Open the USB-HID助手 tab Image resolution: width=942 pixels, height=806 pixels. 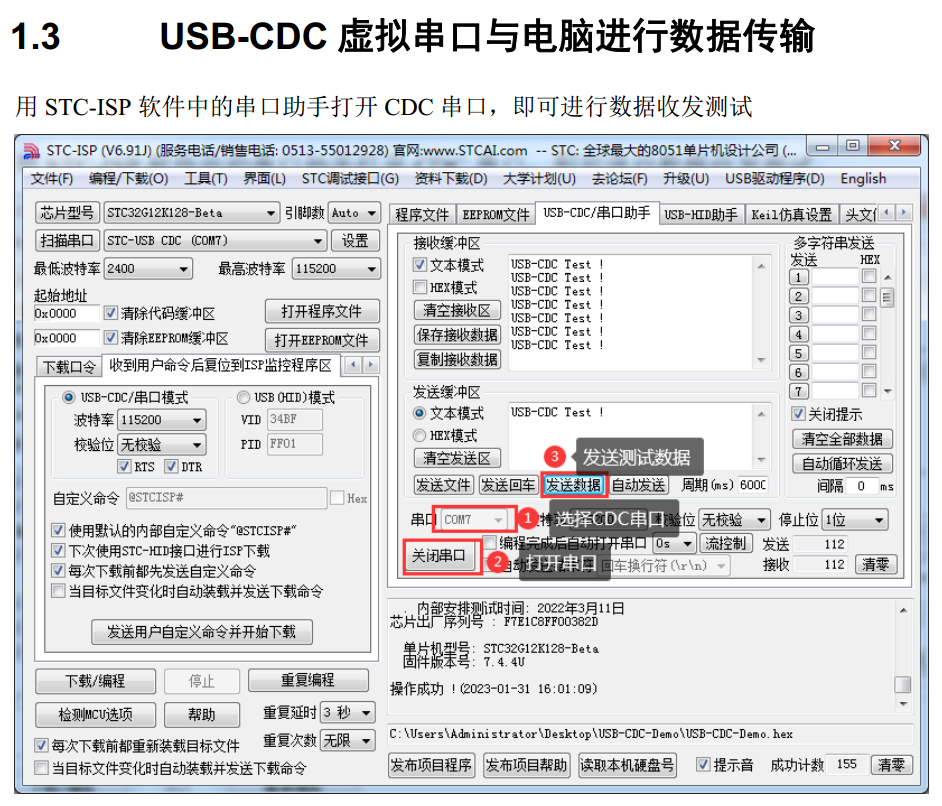tap(700, 214)
